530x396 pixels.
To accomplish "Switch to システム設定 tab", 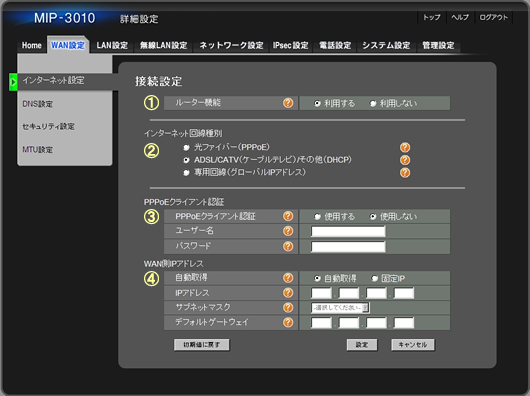I will (x=386, y=45).
